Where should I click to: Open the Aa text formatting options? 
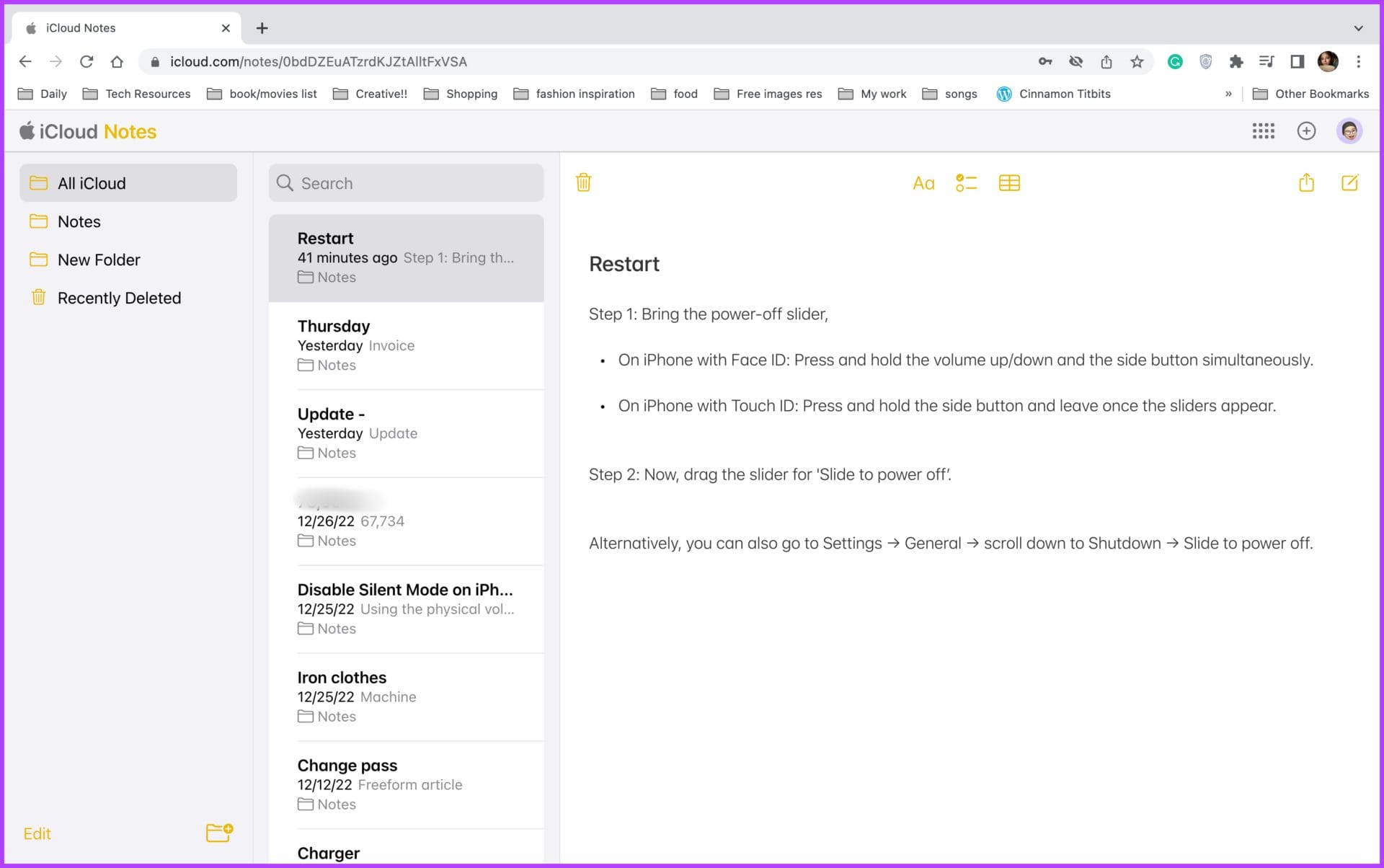[x=923, y=182]
